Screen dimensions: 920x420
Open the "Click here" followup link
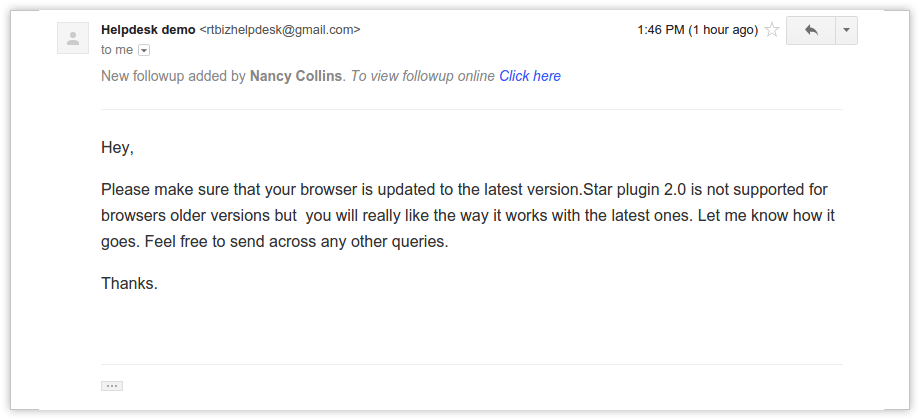tap(530, 76)
